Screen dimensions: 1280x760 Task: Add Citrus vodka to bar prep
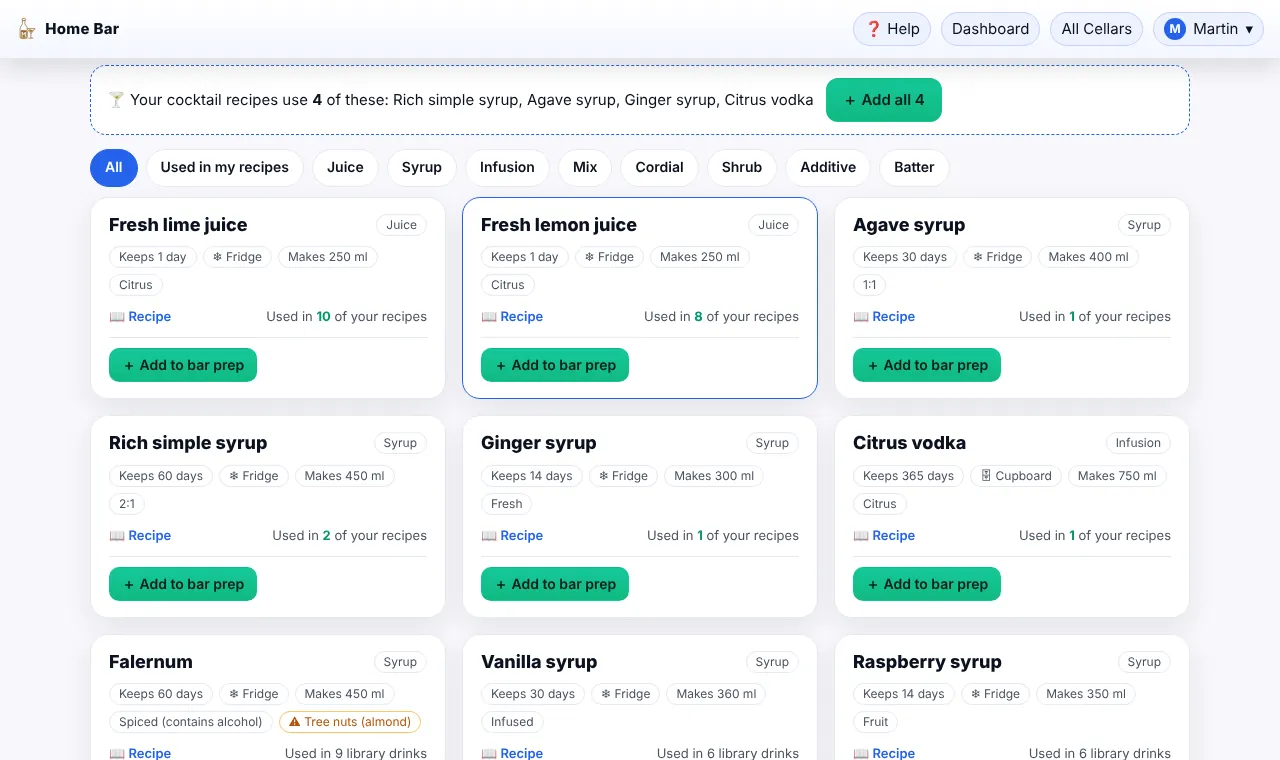[927, 584]
